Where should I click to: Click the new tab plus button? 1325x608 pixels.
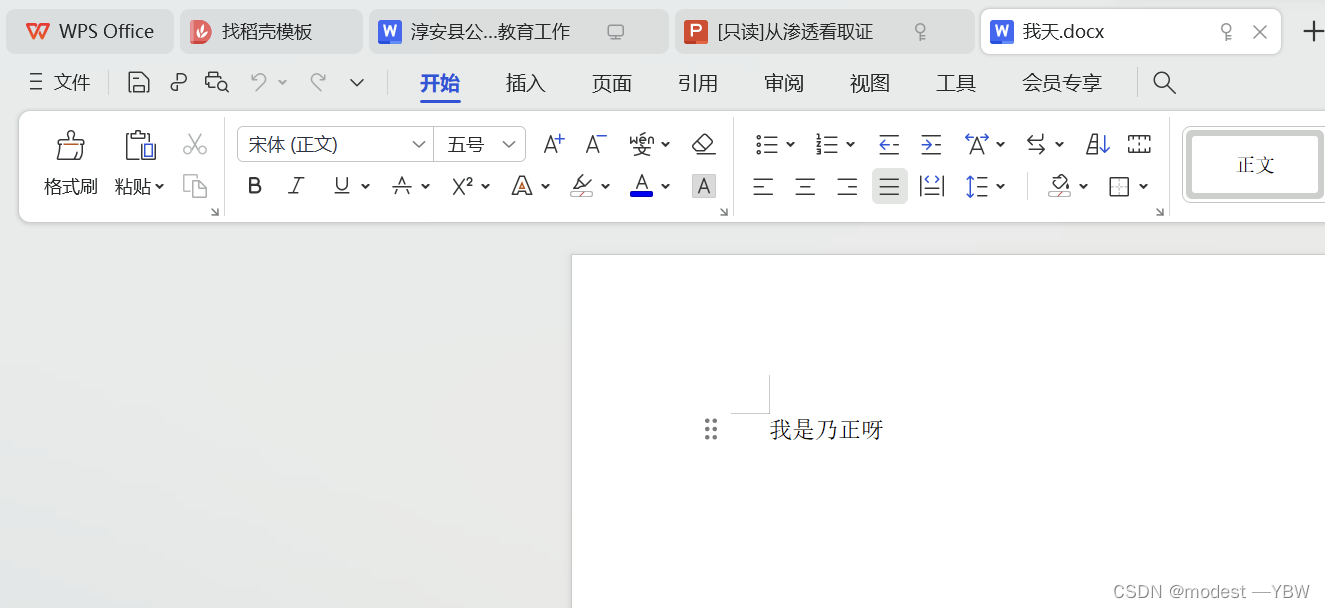coord(1313,32)
